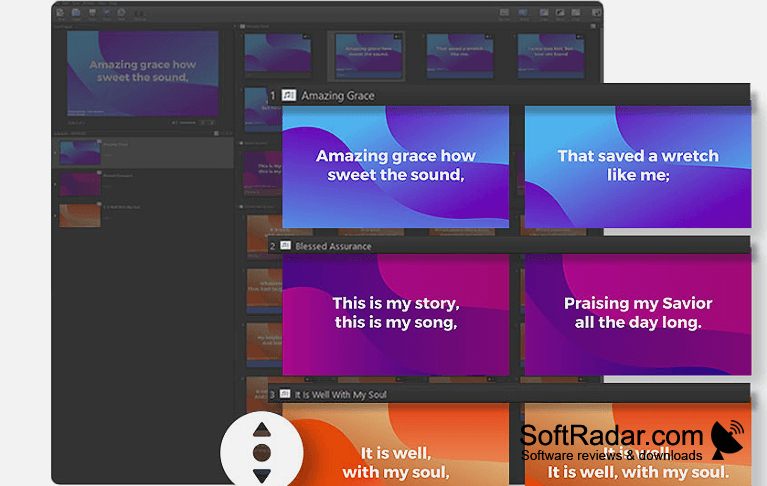This screenshot has height=486, width=767.
Task: Select the 'That saved a wretch like me' slide
Action: (638, 167)
